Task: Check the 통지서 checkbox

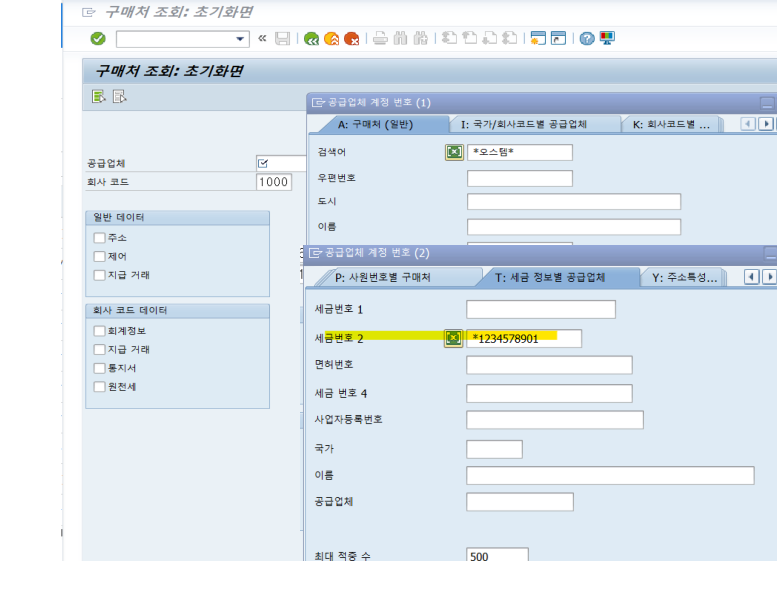Action: (x=100, y=368)
